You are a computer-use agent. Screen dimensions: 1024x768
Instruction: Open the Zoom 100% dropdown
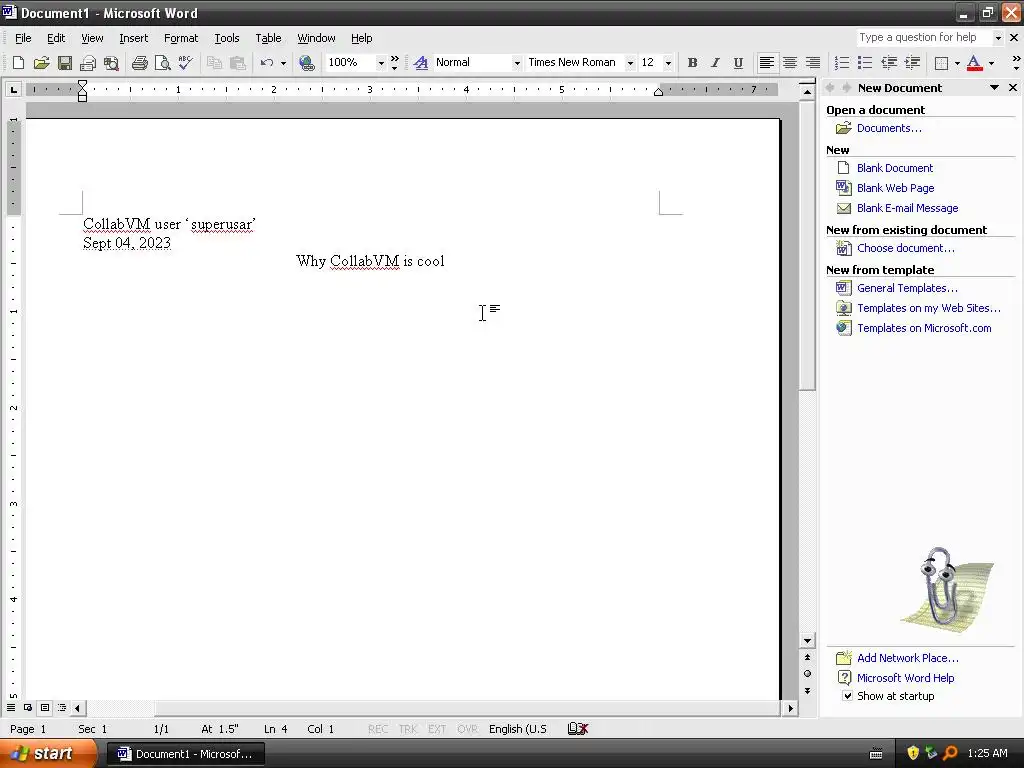tap(381, 63)
